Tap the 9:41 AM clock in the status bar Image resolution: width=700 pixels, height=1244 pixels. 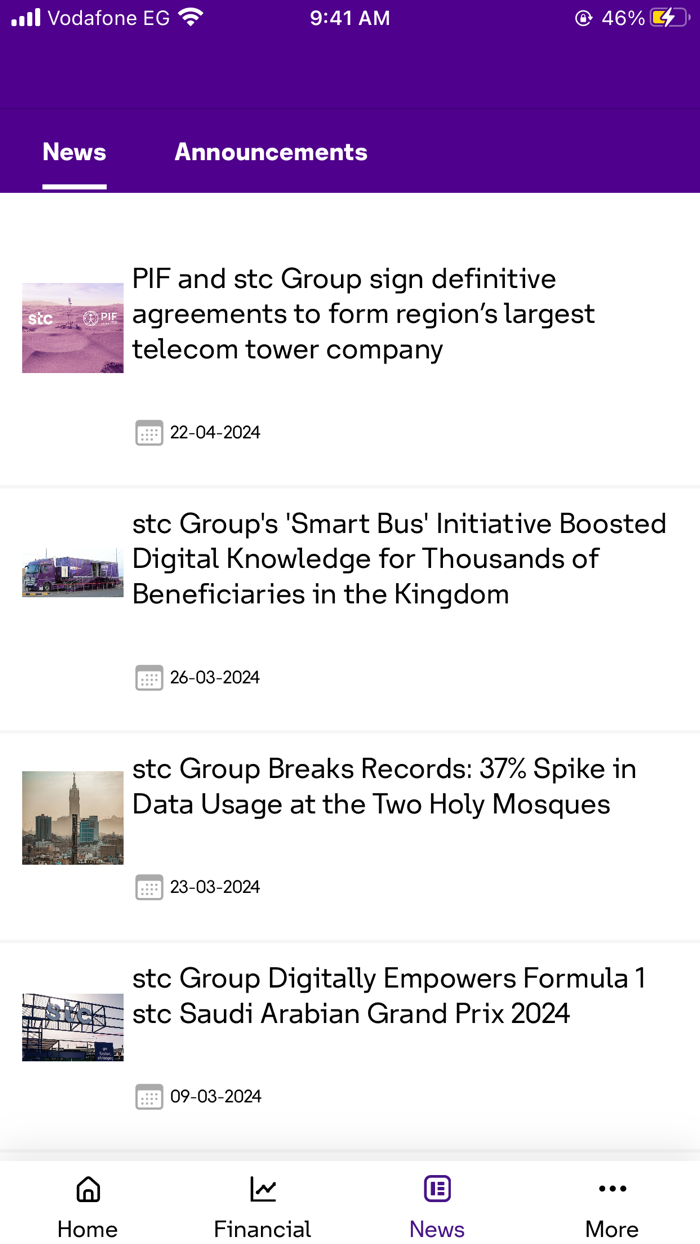pyautogui.click(x=349, y=17)
